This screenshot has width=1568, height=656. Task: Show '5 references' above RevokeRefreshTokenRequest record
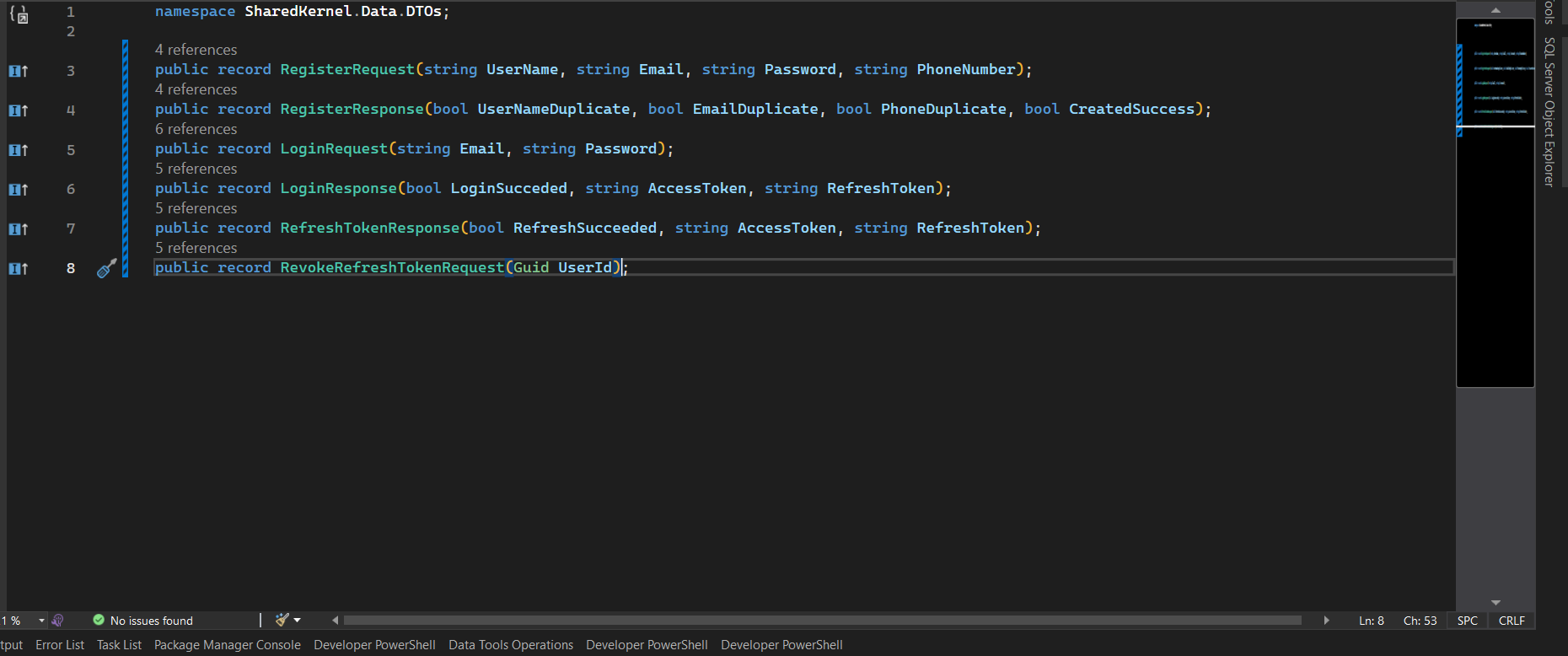point(196,248)
